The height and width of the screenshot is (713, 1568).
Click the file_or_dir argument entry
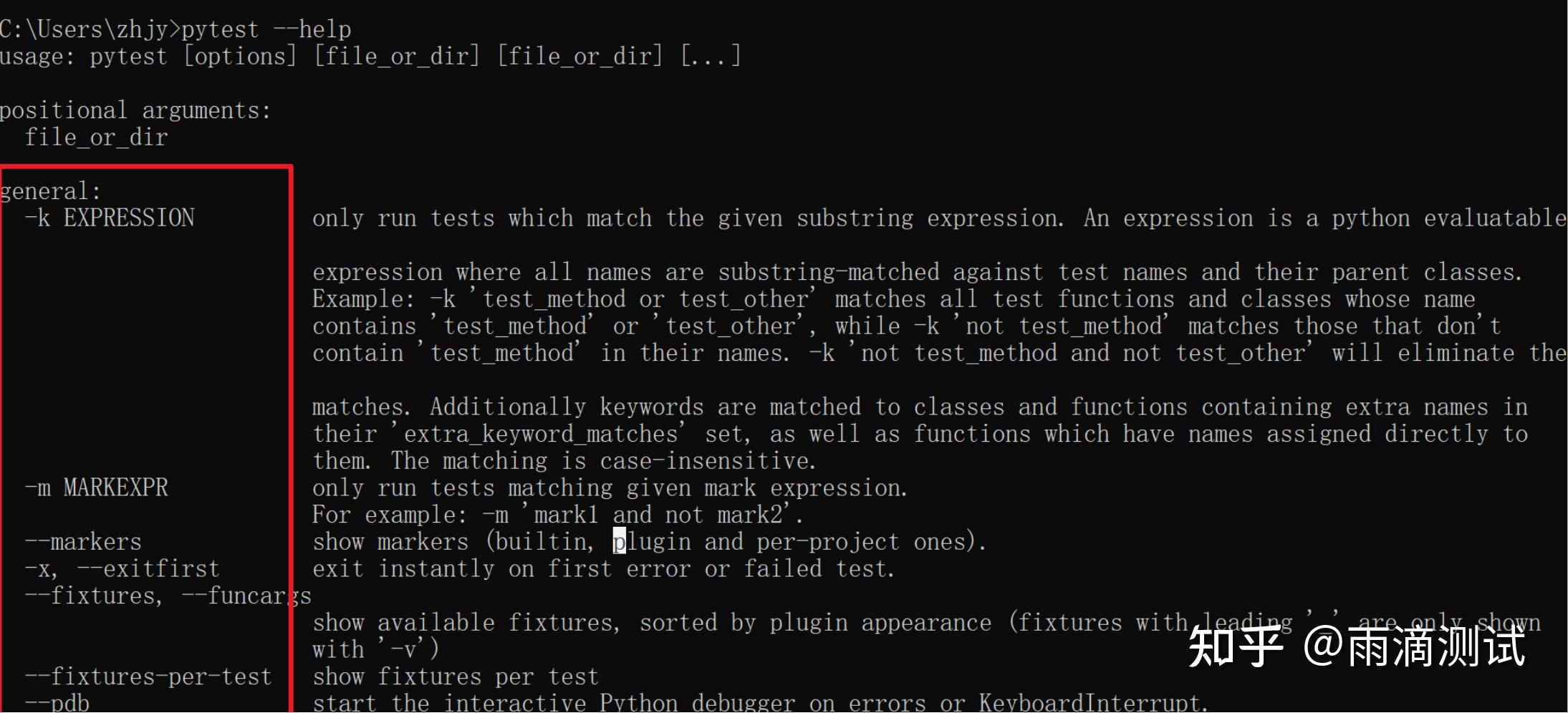tap(97, 137)
